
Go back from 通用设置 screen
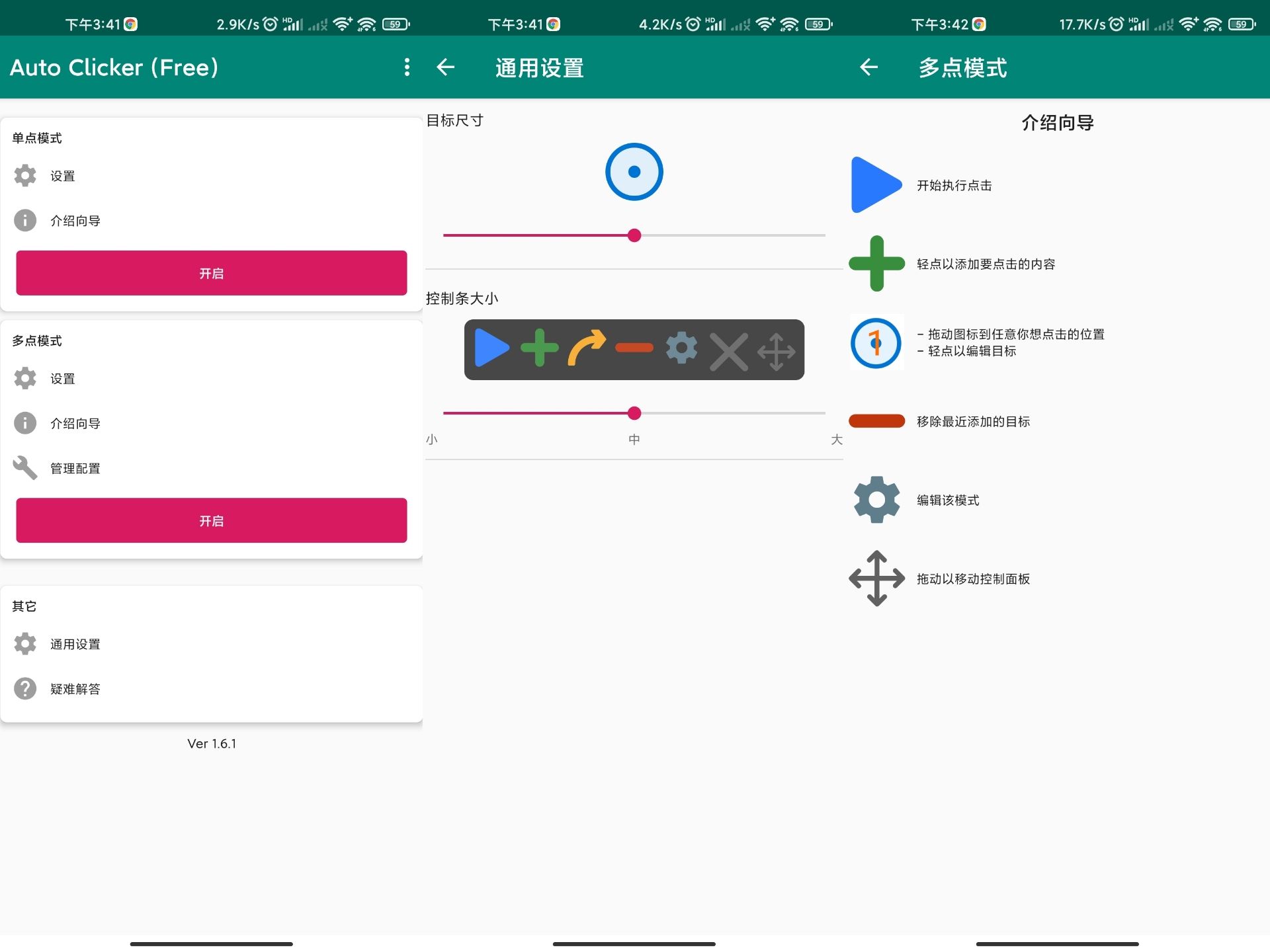pyautogui.click(x=446, y=67)
